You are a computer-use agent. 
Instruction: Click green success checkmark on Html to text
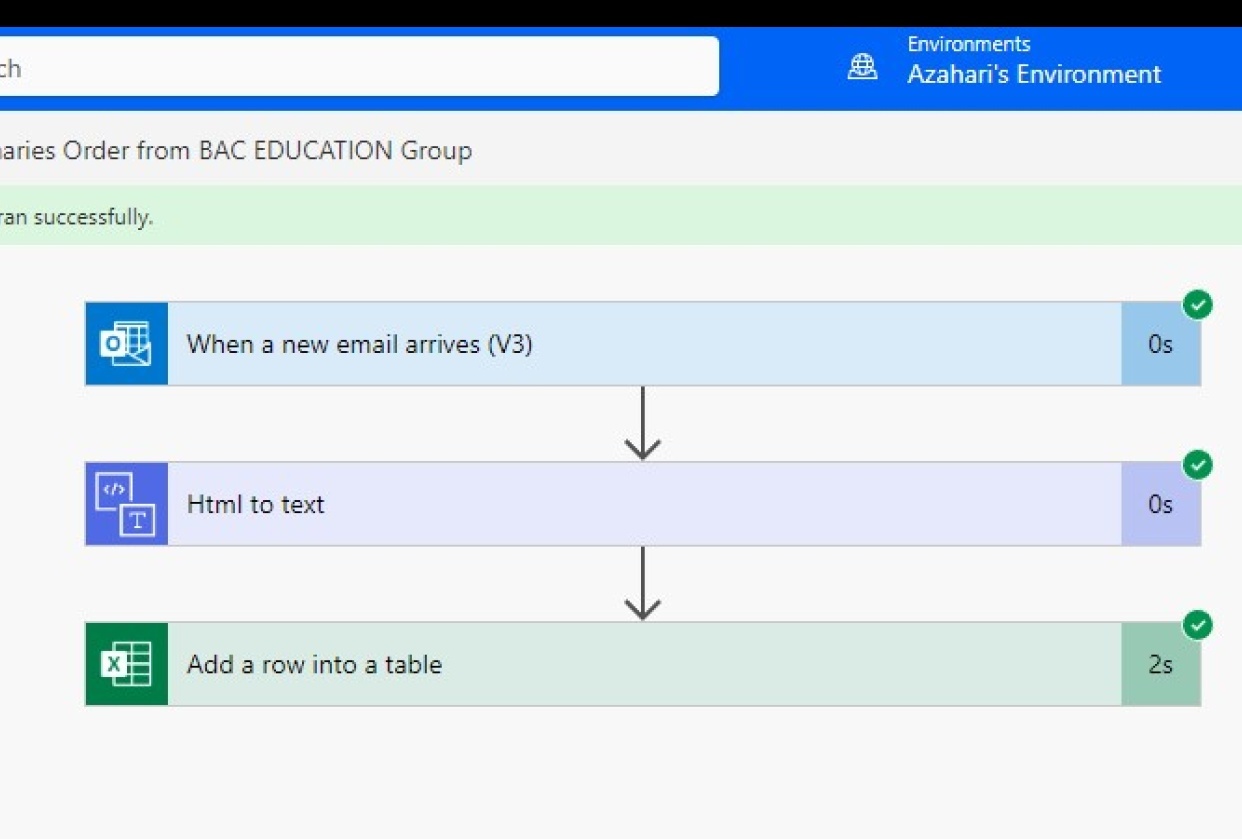(x=1197, y=465)
